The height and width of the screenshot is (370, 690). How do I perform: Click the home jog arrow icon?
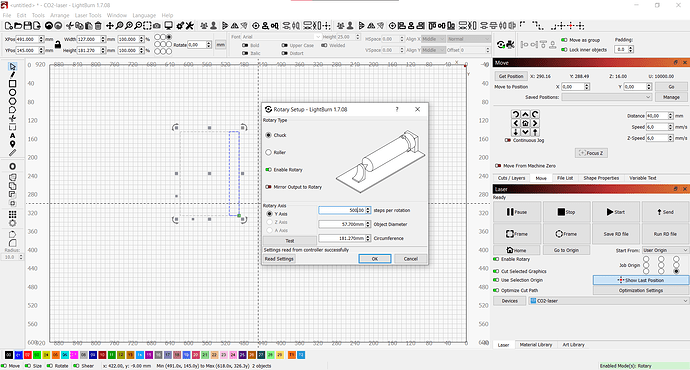click(525, 123)
